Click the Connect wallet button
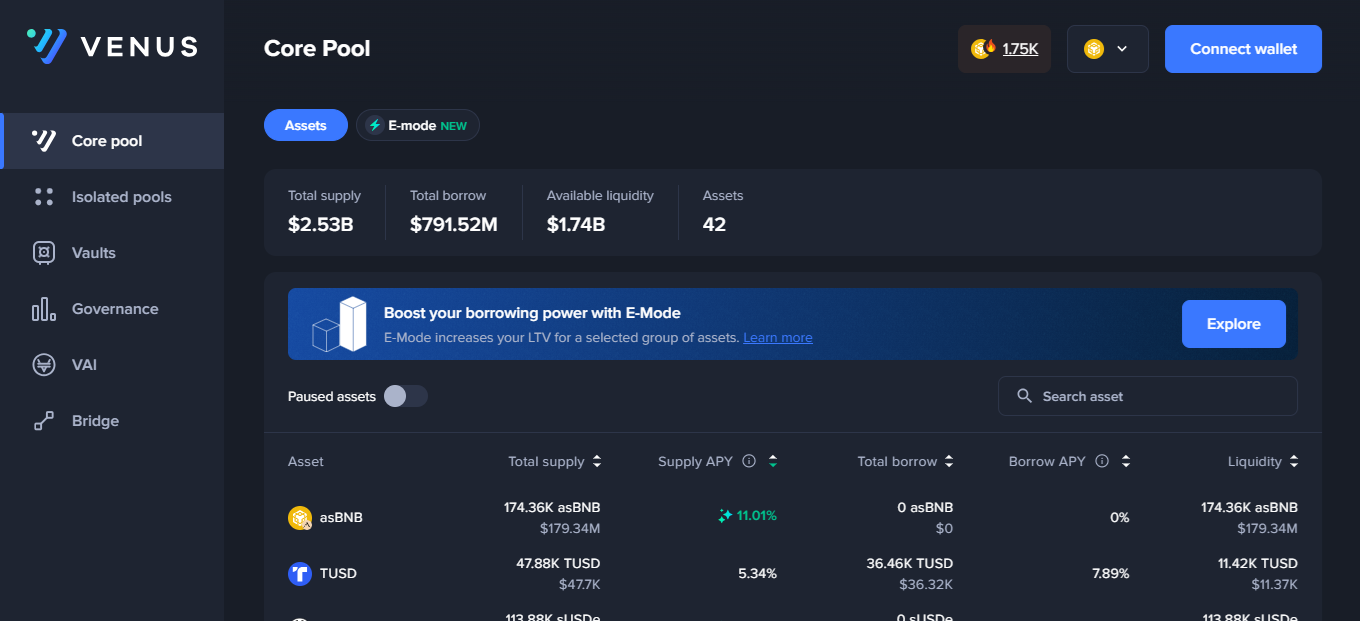 point(1243,49)
